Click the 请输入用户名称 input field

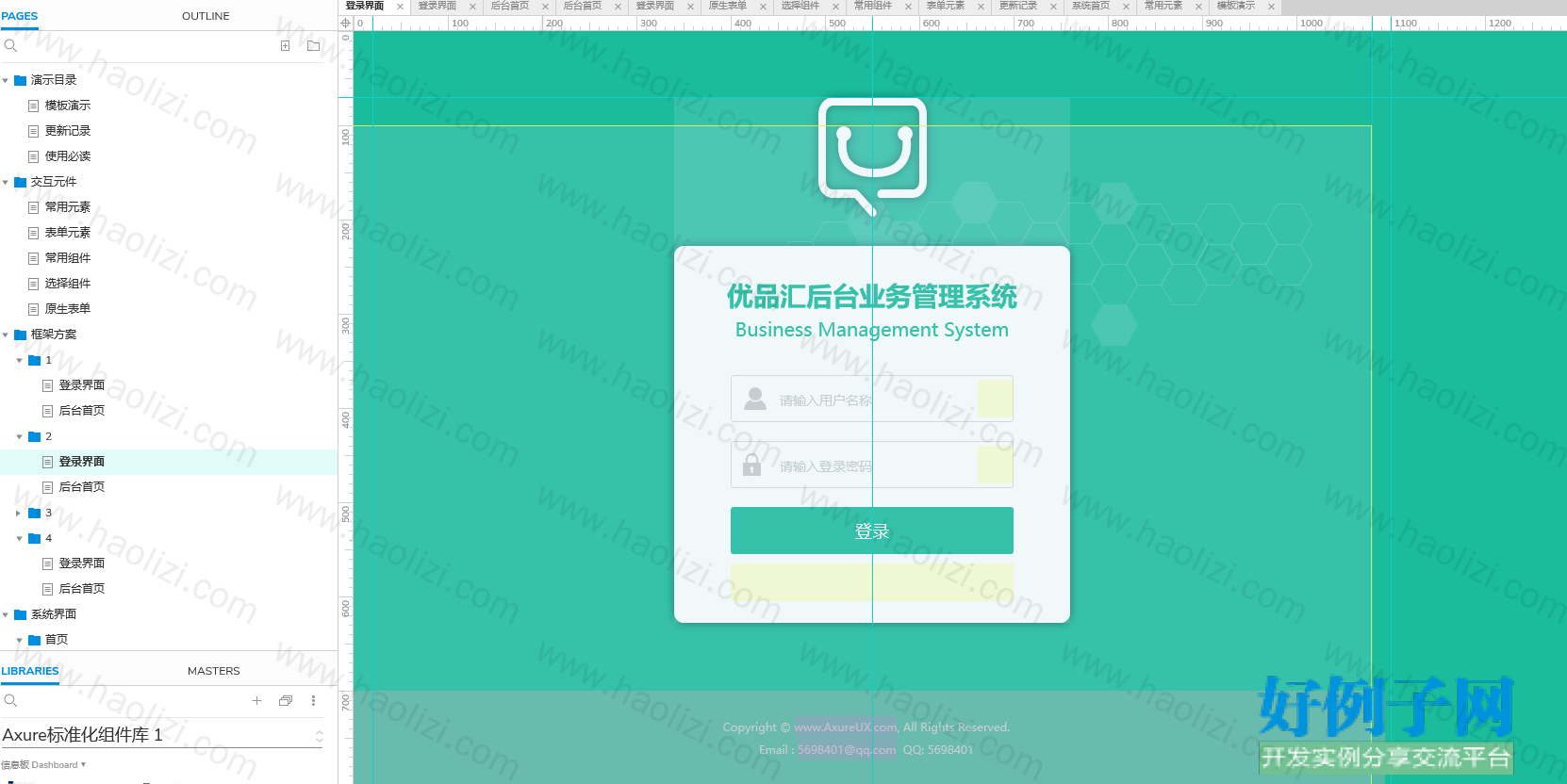point(872,399)
